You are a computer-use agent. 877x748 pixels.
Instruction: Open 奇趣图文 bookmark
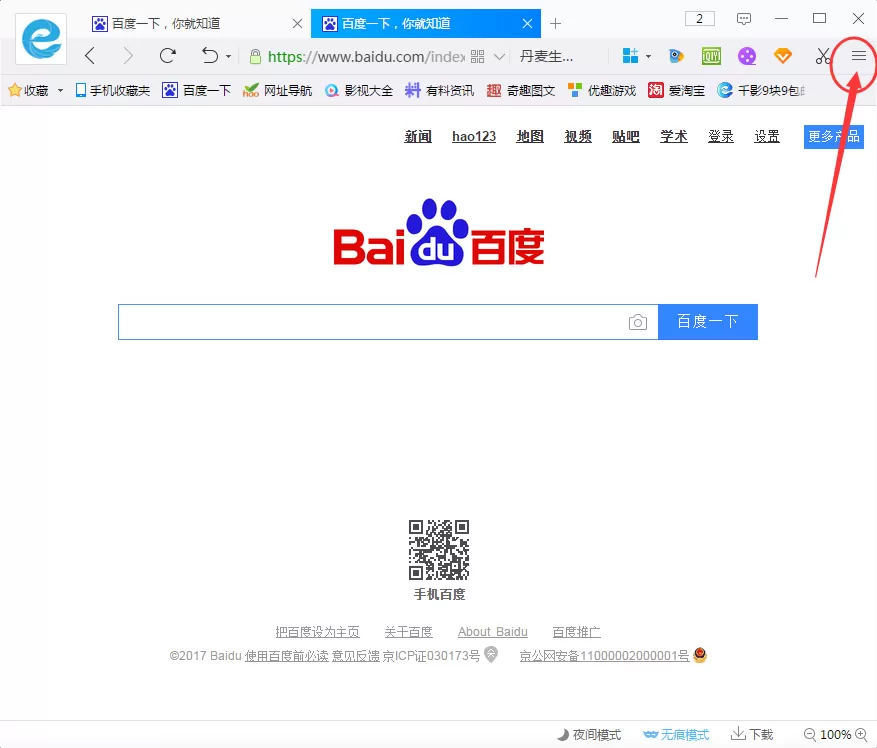coord(521,90)
